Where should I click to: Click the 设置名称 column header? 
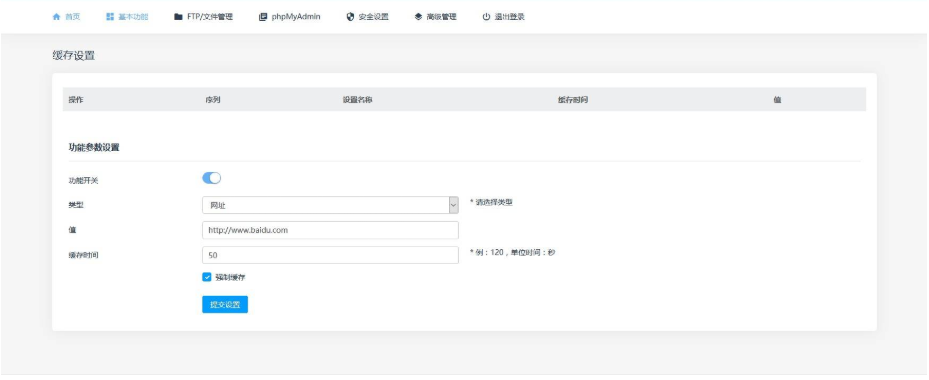click(x=357, y=100)
